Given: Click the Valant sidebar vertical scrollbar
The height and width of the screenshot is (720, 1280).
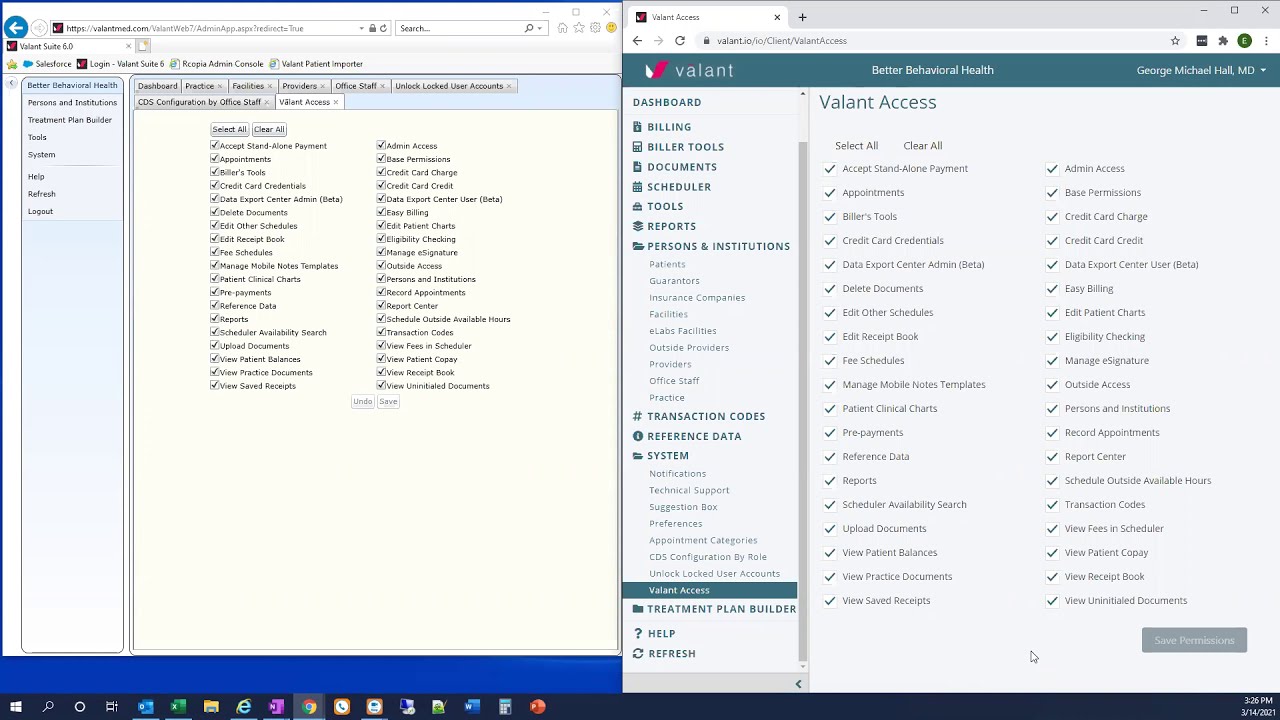Looking at the screenshot, I should 802,400.
